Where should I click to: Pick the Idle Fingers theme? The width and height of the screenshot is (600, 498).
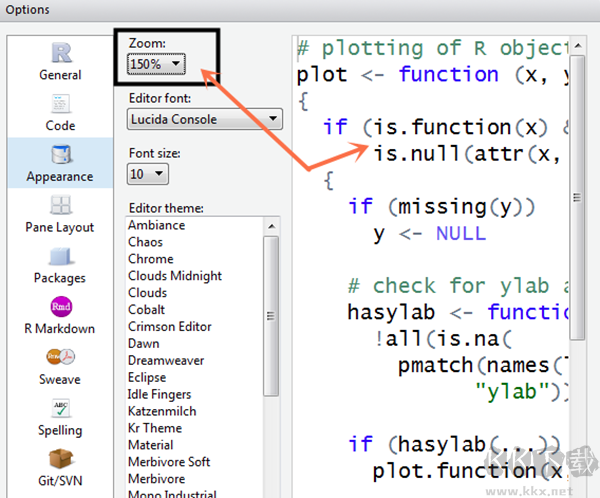point(160,395)
